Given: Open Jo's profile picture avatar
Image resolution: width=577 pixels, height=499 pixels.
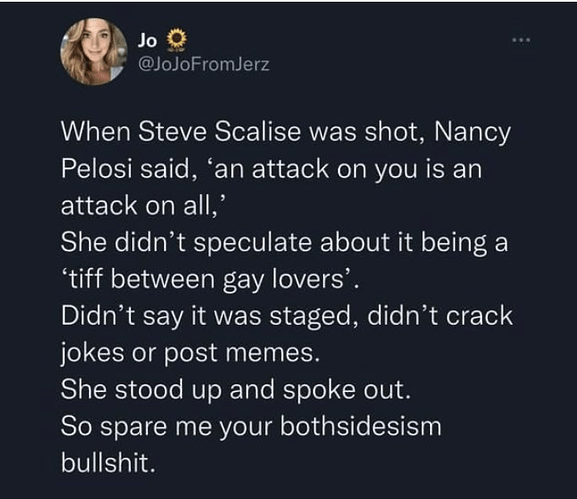Looking at the screenshot, I should [94, 52].
